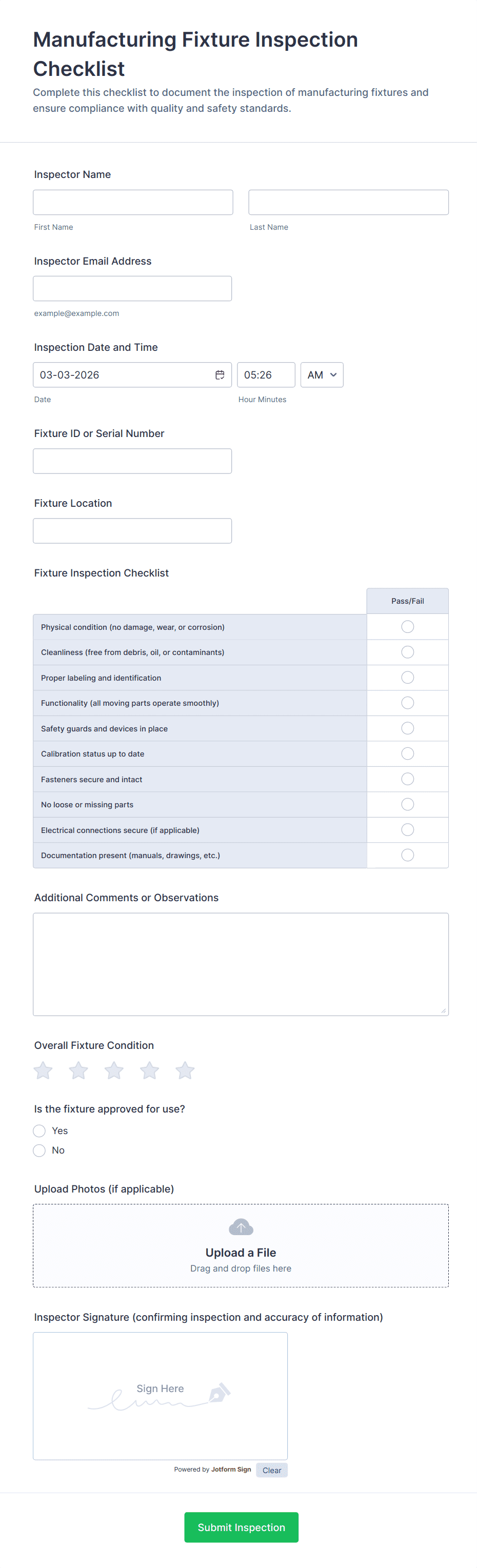Clear the inspector signature
The width and height of the screenshot is (477, 1568).
coord(271,1470)
